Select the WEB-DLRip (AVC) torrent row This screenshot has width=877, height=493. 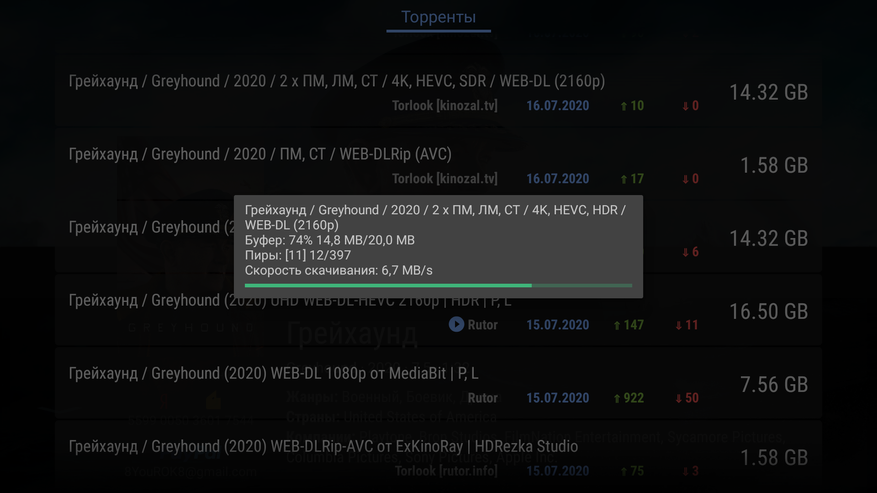coord(438,165)
